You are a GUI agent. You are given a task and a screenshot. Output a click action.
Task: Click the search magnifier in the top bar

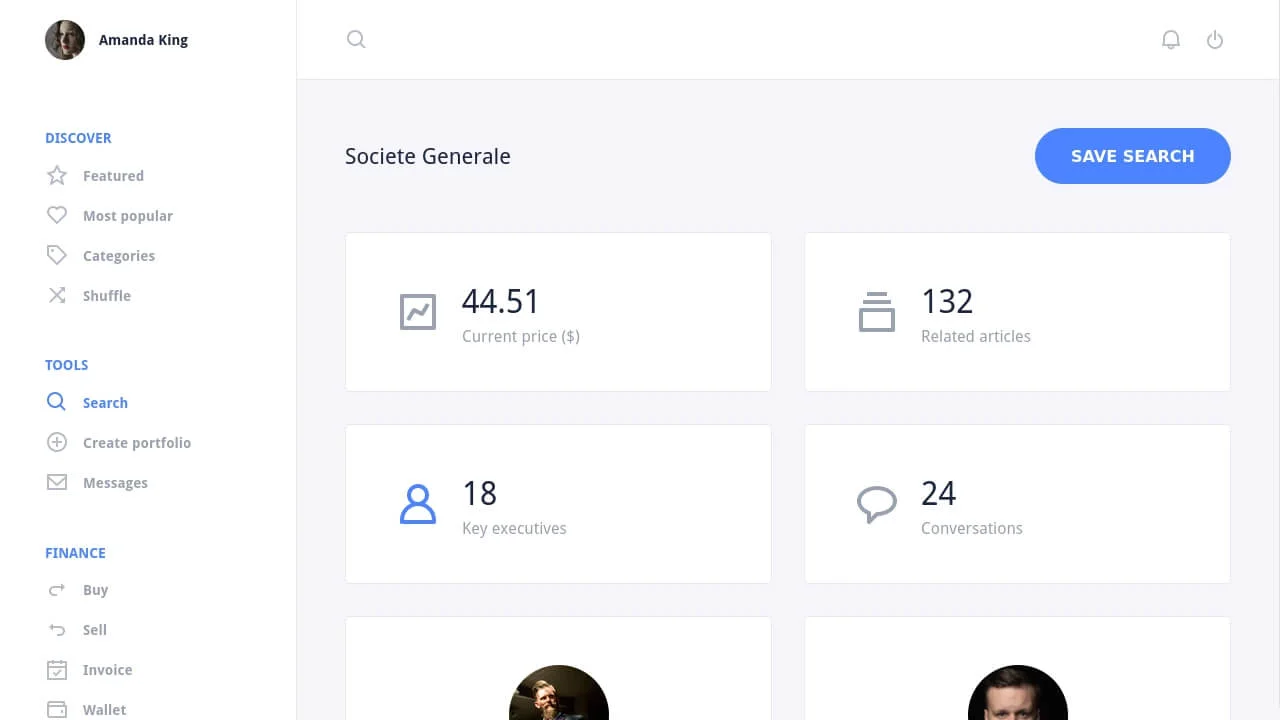[356, 39]
